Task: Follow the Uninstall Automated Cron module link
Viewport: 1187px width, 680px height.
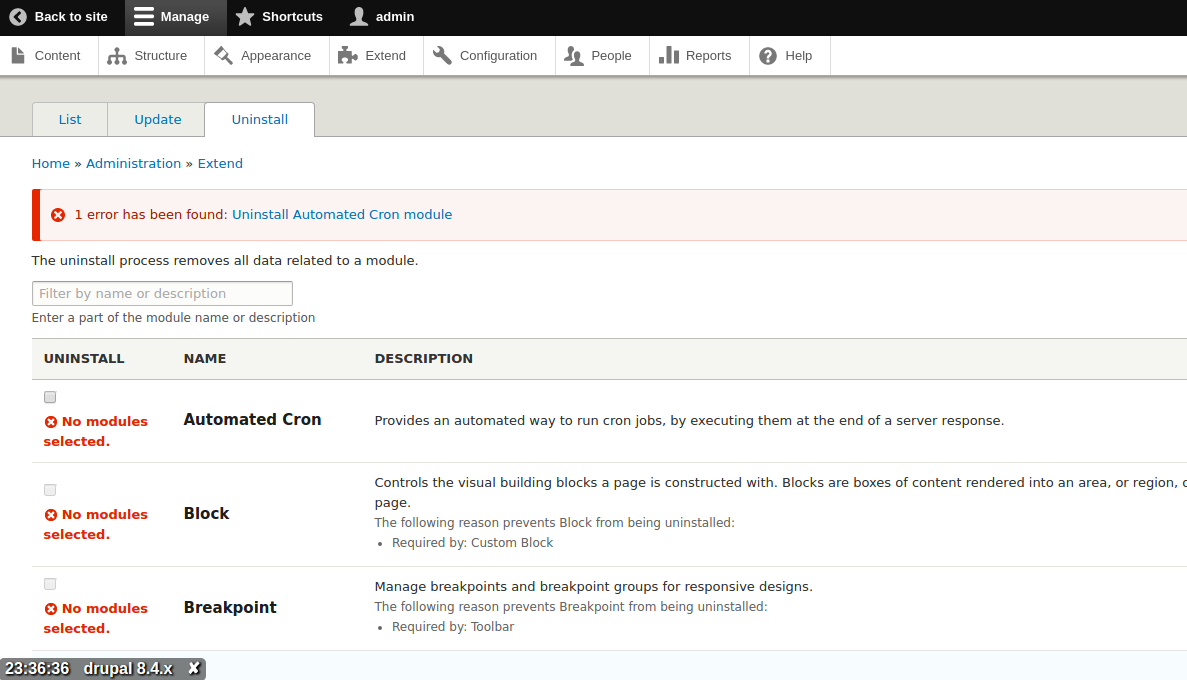Action: coord(342,214)
